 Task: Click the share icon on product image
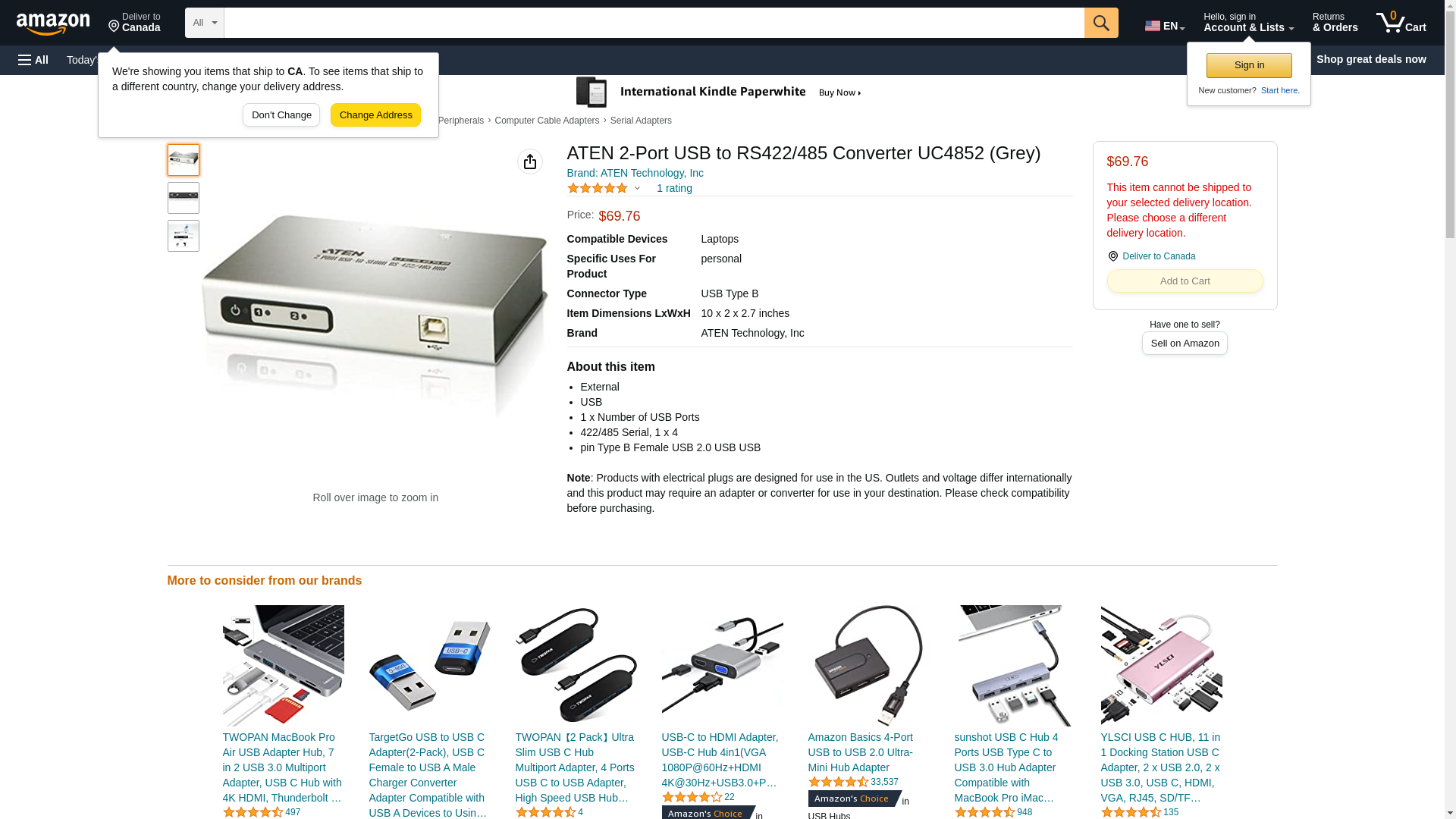pyautogui.click(x=530, y=162)
